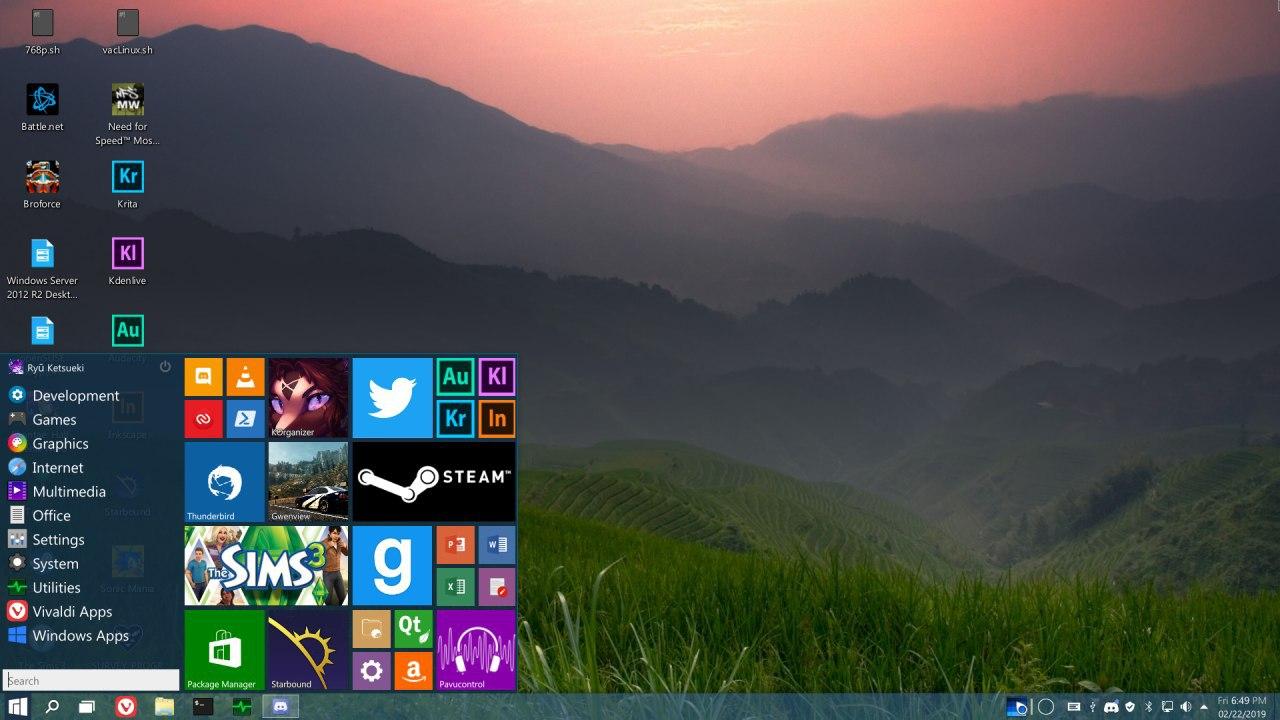Open the Qt tile in start menu

click(413, 629)
